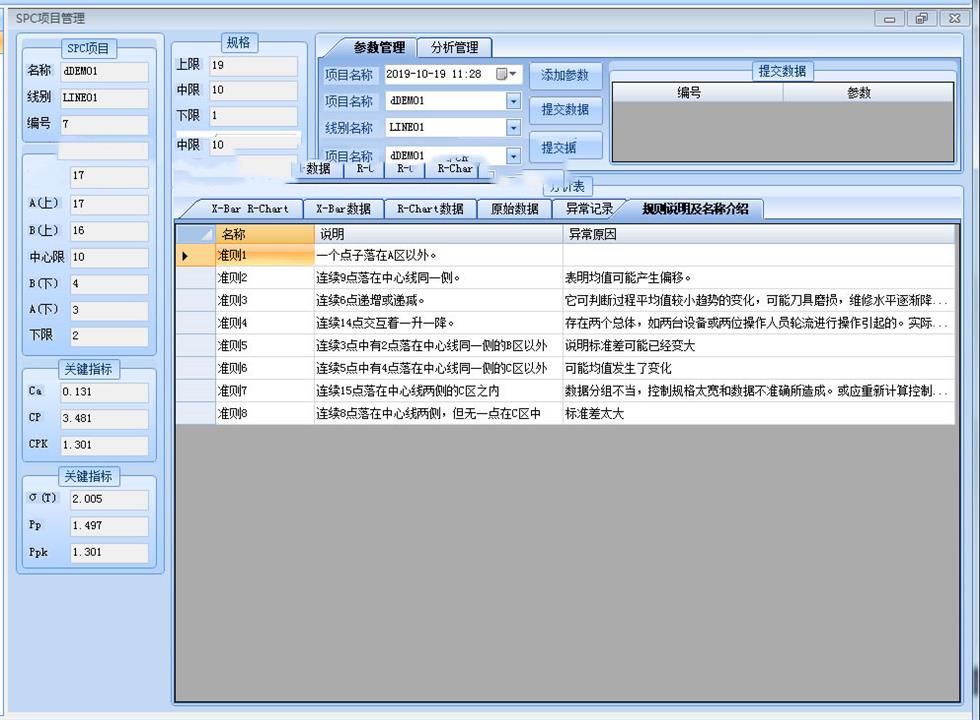Expand the first 项目名称 dropdown showing dDEMO1
The height and width of the screenshot is (720, 980).
[x=513, y=101]
